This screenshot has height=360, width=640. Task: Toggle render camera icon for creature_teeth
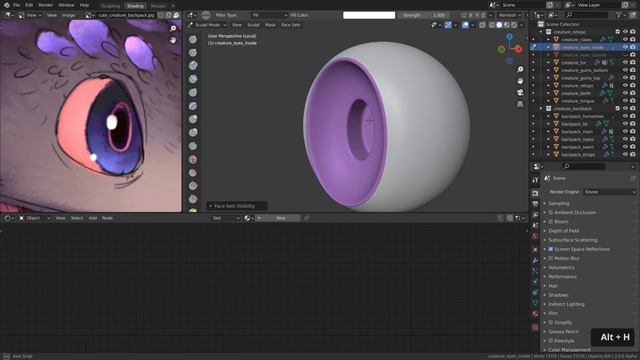pos(633,93)
